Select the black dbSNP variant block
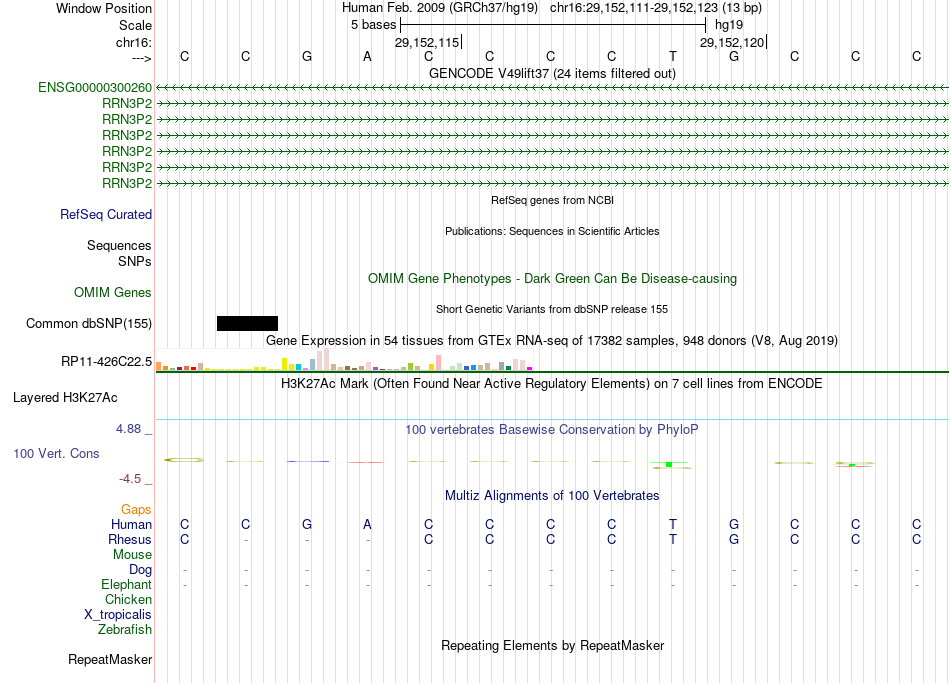Image resolution: width=950 pixels, height=683 pixels. (247, 323)
